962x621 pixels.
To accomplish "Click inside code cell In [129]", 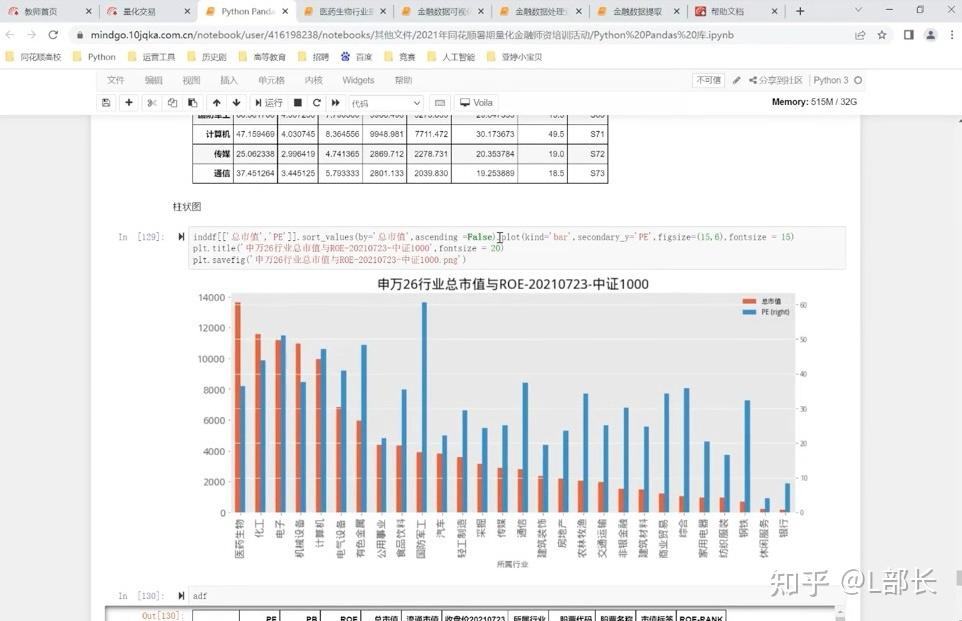I will click(517, 248).
